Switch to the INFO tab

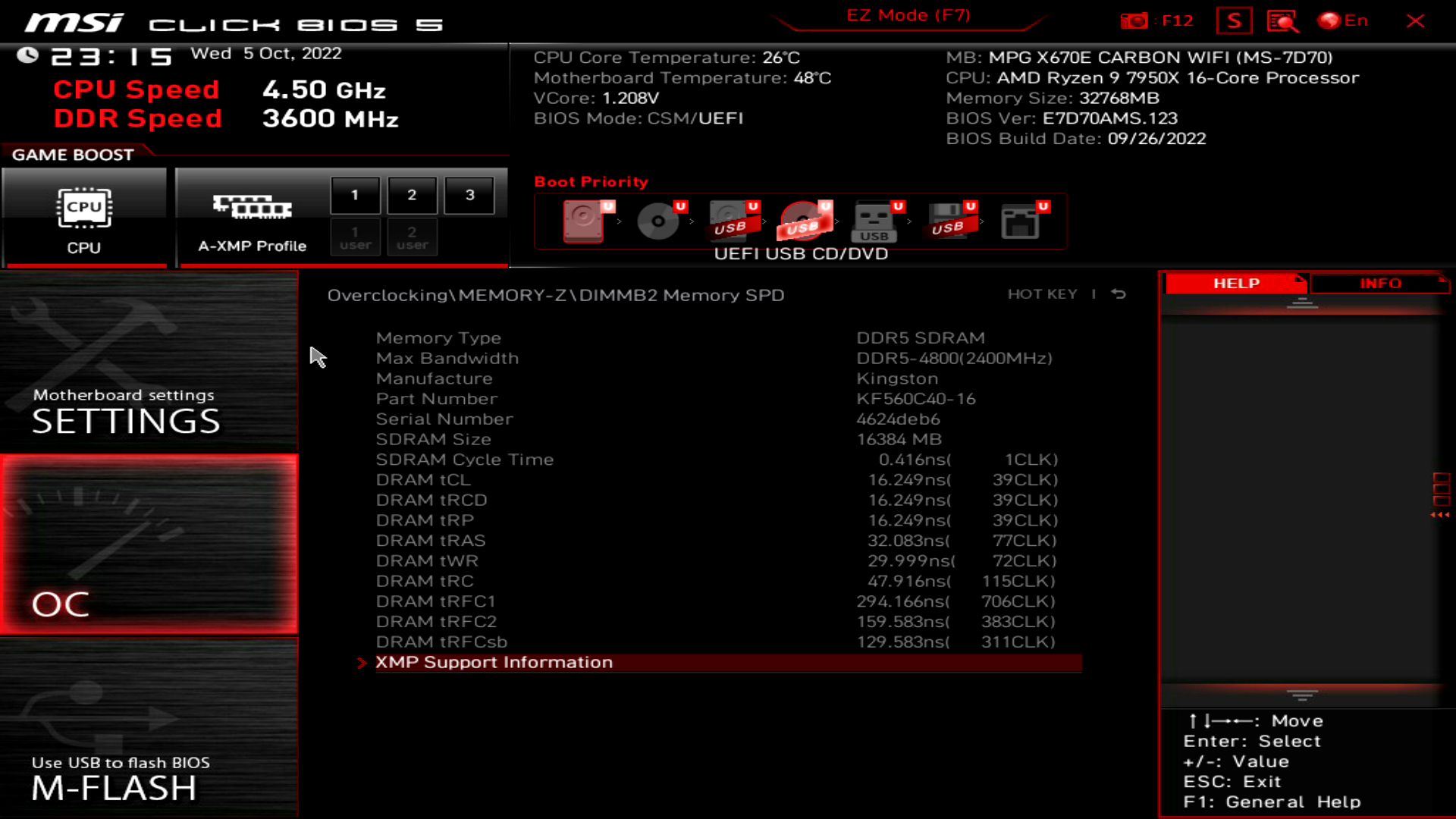coord(1379,283)
